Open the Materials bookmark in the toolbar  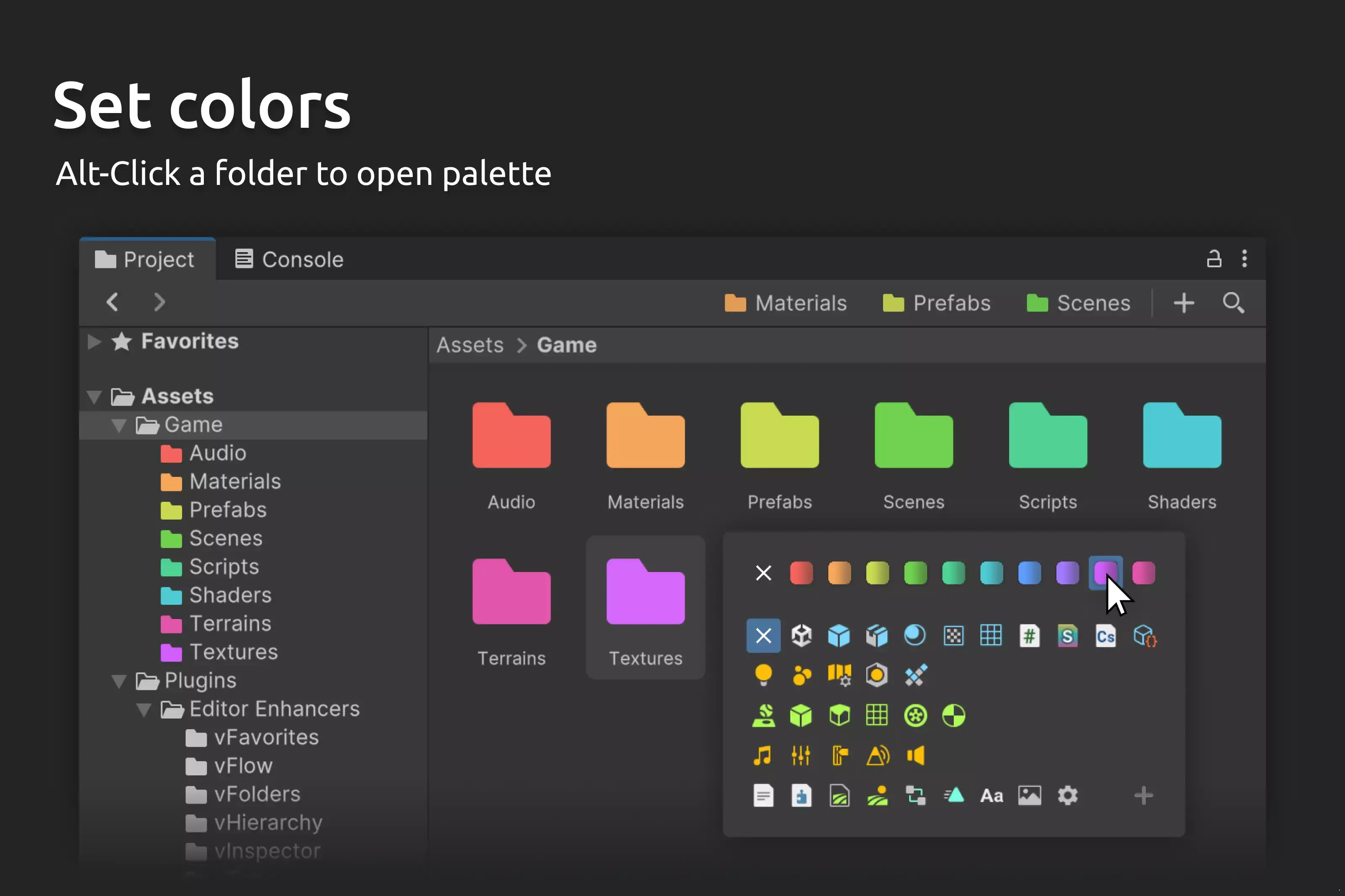click(x=785, y=303)
